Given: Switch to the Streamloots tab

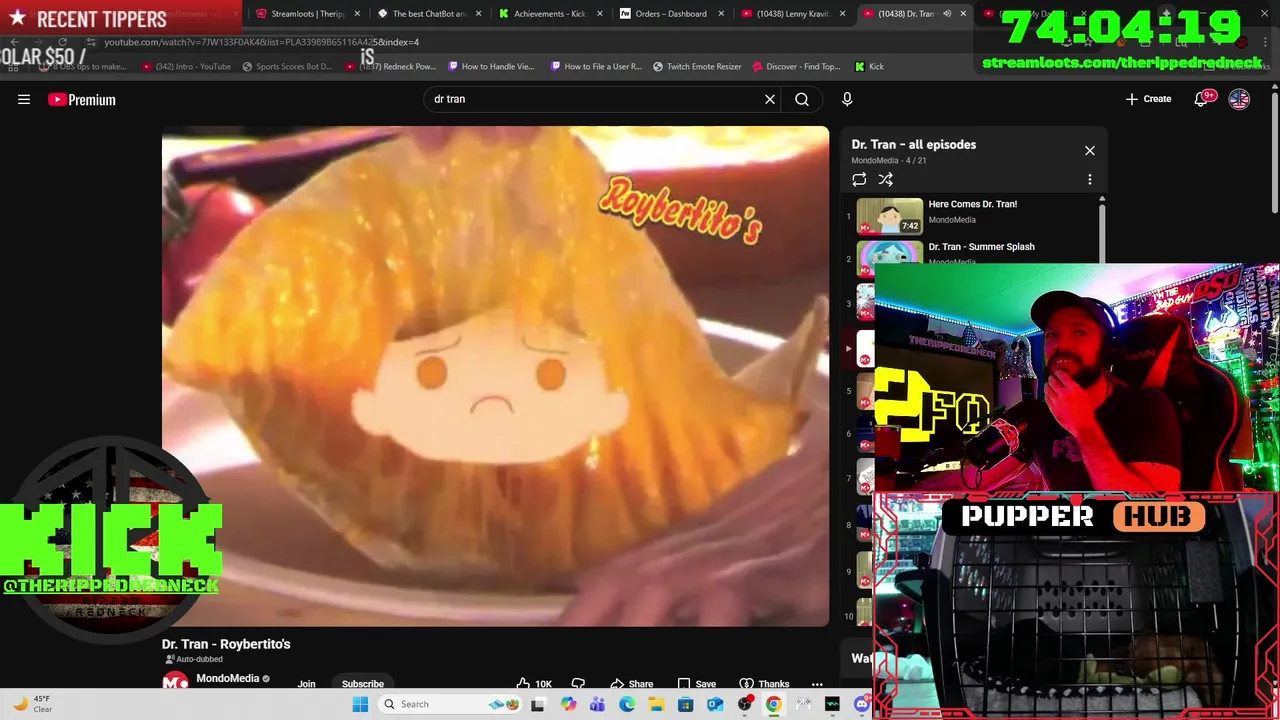Looking at the screenshot, I should point(308,14).
